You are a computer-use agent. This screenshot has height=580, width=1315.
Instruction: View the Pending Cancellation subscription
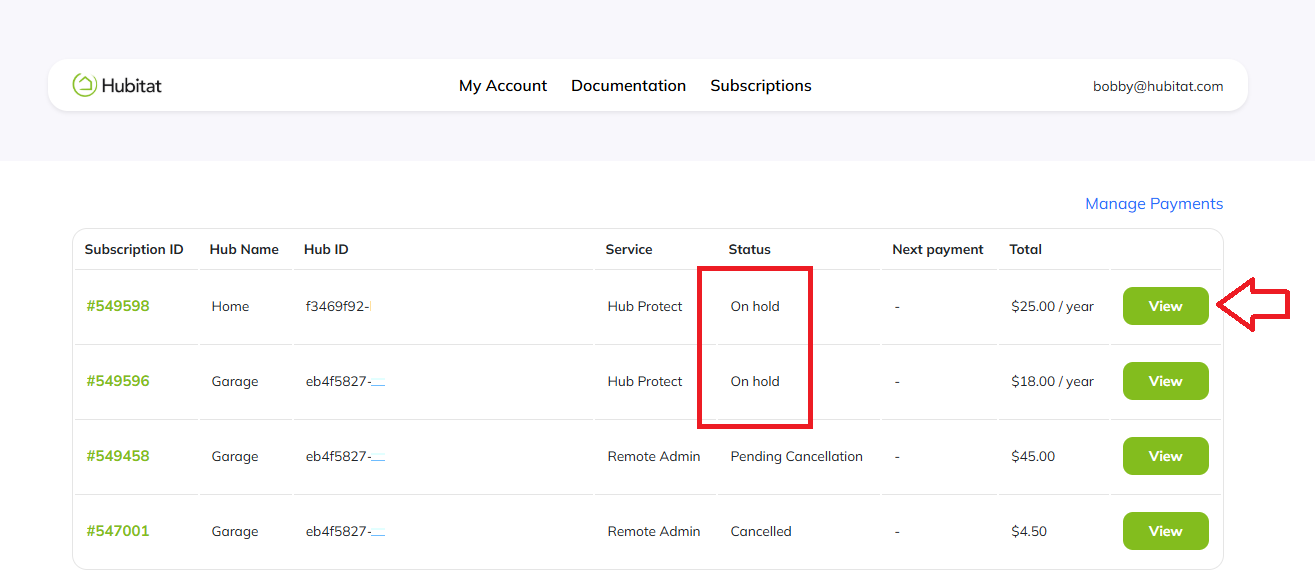pyautogui.click(x=1165, y=456)
